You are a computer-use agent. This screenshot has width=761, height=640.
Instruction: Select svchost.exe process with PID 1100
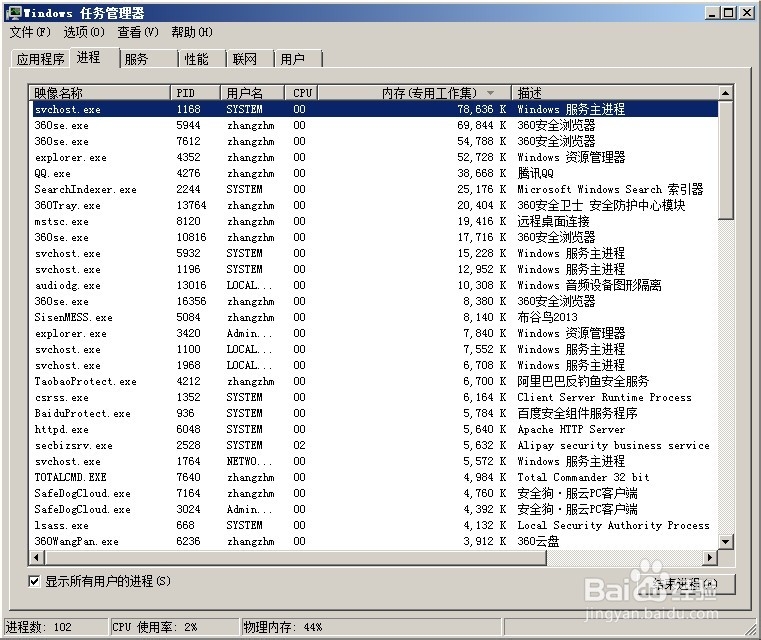(x=375, y=349)
